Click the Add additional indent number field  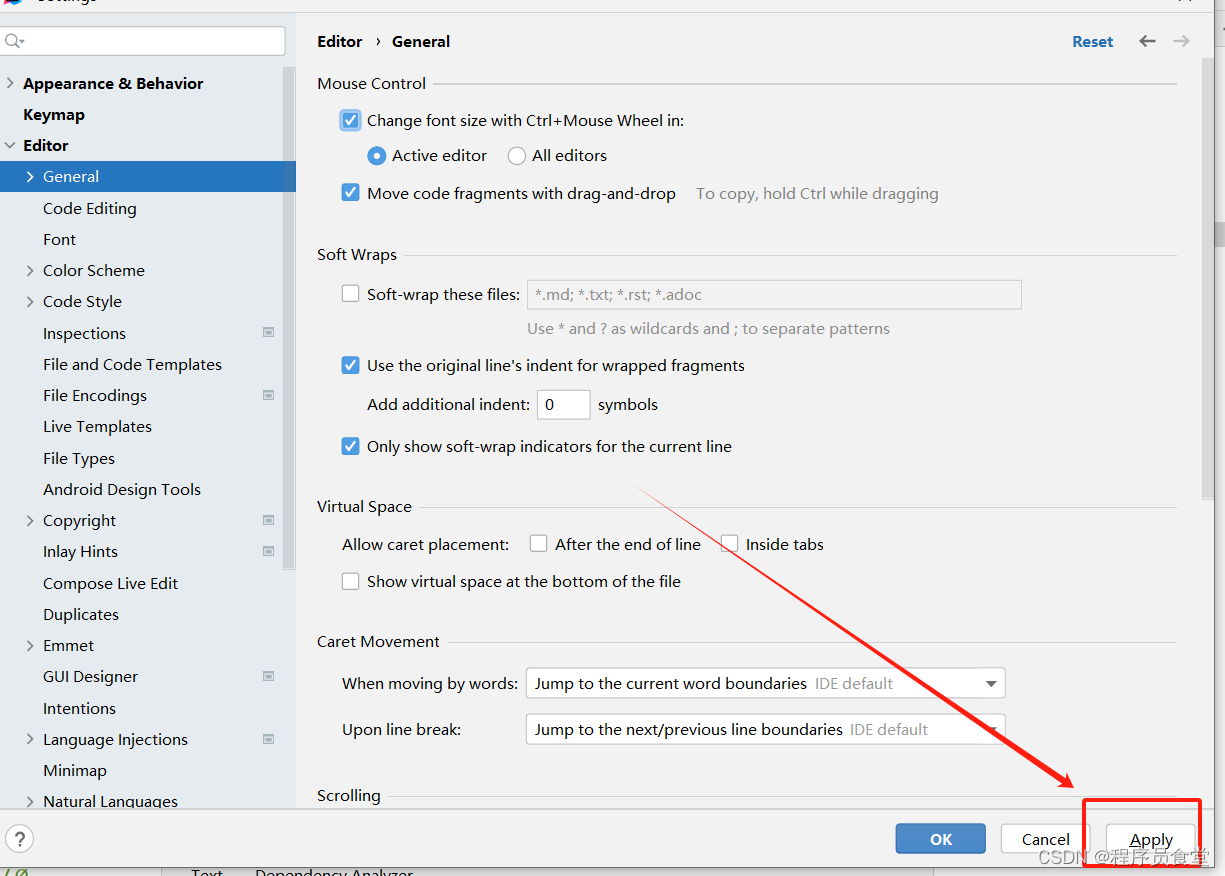tap(564, 404)
